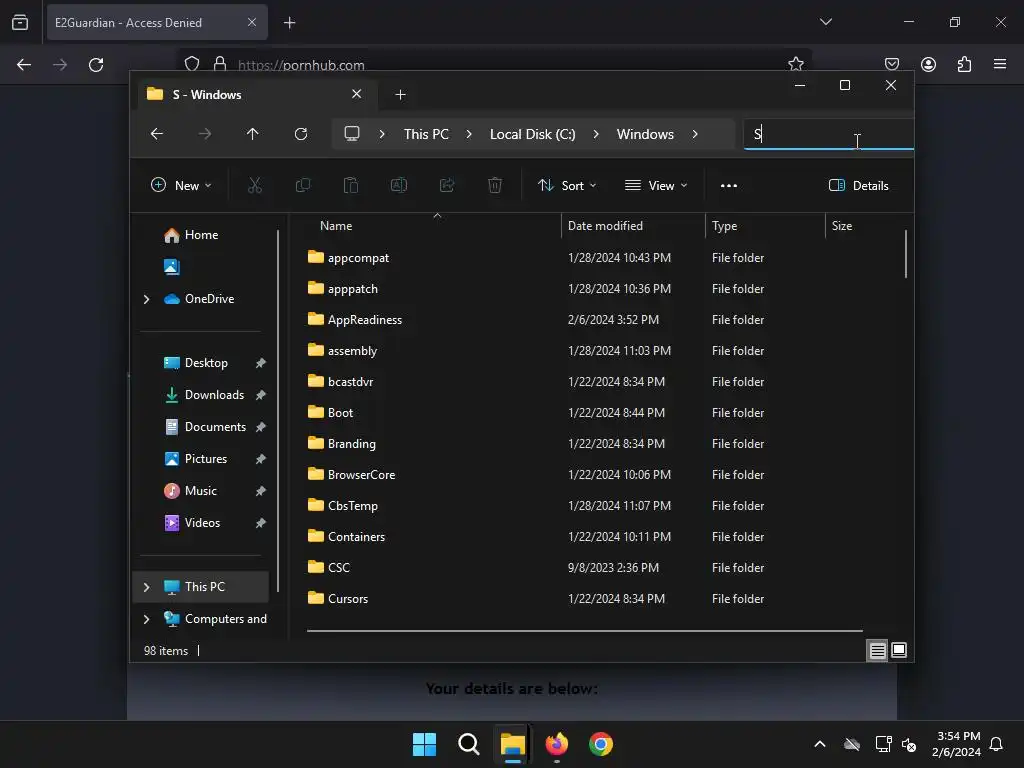Show hidden system tray icons

point(820,744)
